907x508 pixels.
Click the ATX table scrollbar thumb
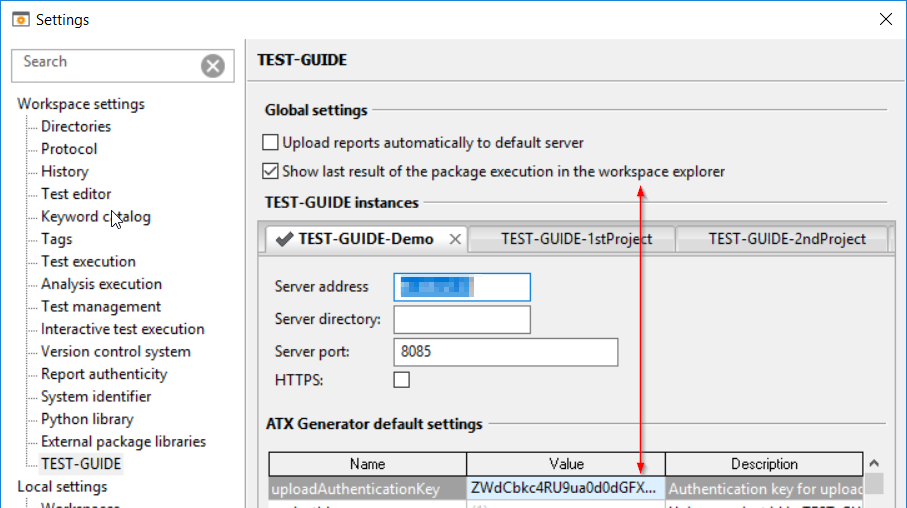tap(874, 484)
